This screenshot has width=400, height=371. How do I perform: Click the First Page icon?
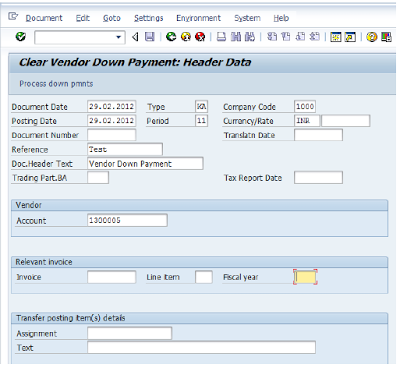pyautogui.click(x=272, y=37)
